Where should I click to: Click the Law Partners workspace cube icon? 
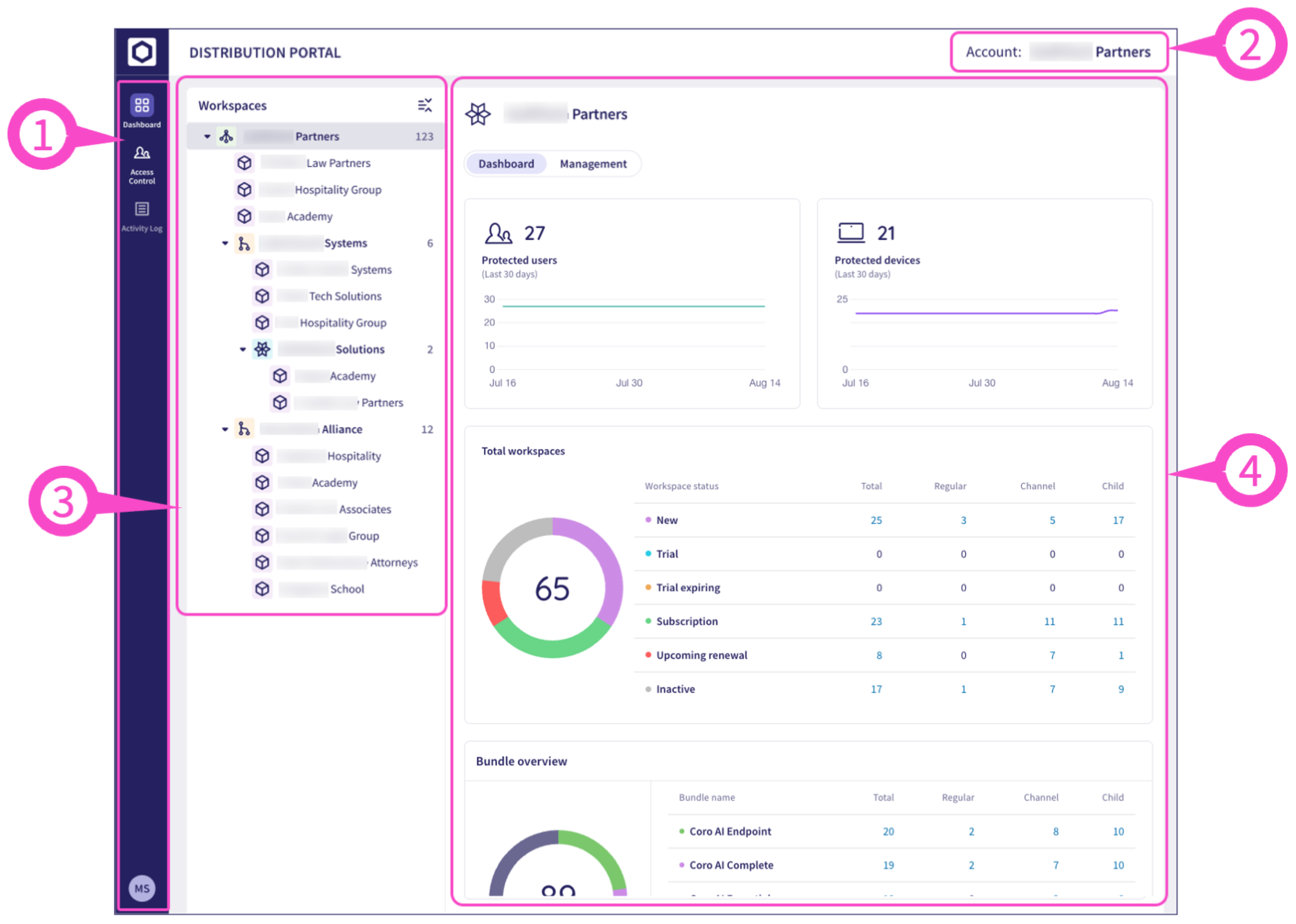point(245,163)
